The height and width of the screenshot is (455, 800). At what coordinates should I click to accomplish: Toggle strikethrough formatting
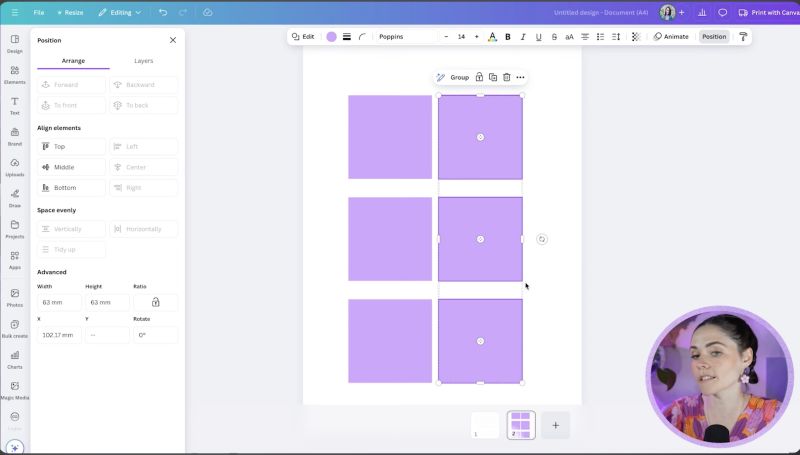coord(554,37)
